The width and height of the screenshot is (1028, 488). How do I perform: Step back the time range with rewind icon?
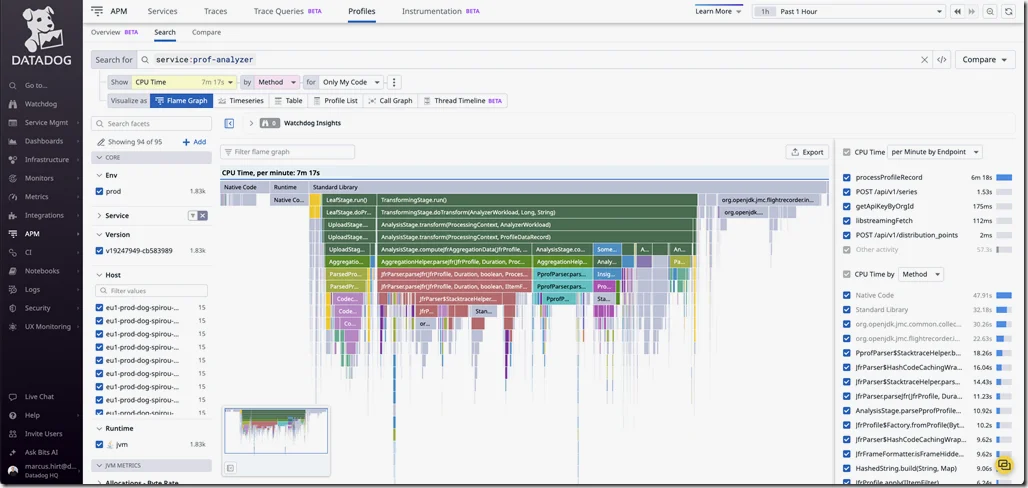[957, 11]
